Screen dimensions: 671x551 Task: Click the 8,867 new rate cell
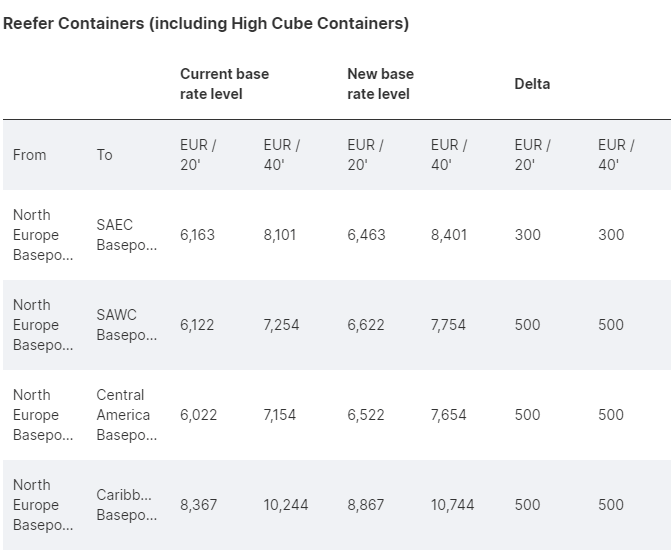pos(366,505)
